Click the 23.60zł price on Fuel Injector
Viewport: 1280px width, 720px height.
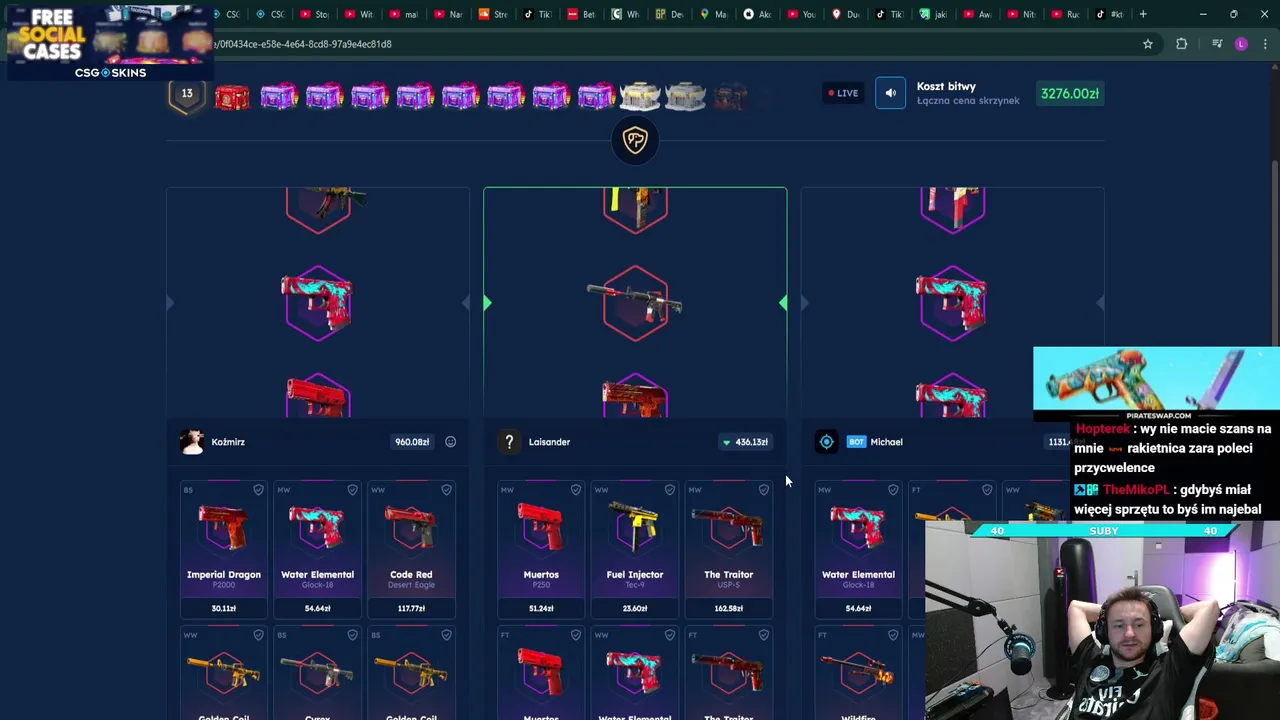[x=634, y=608]
